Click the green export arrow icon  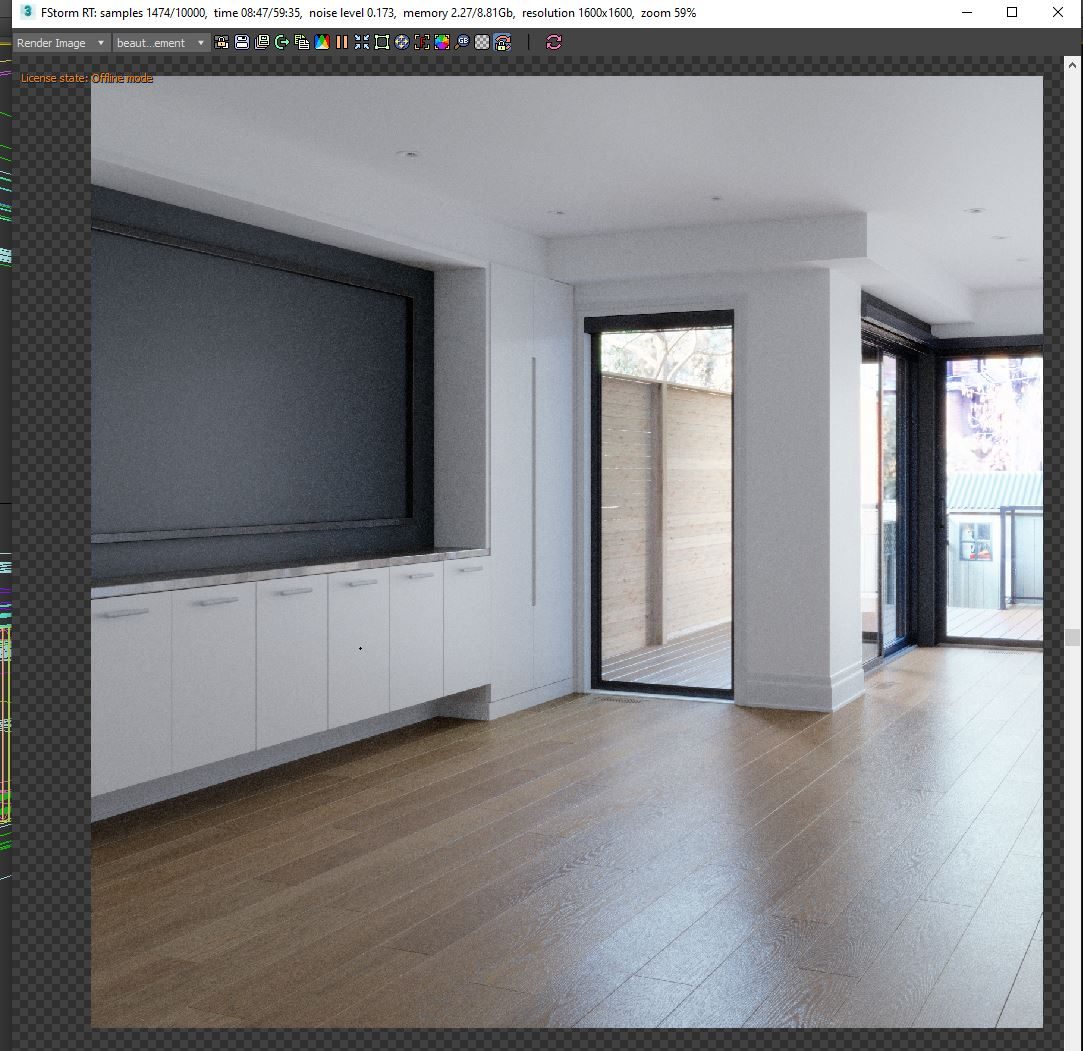(282, 43)
